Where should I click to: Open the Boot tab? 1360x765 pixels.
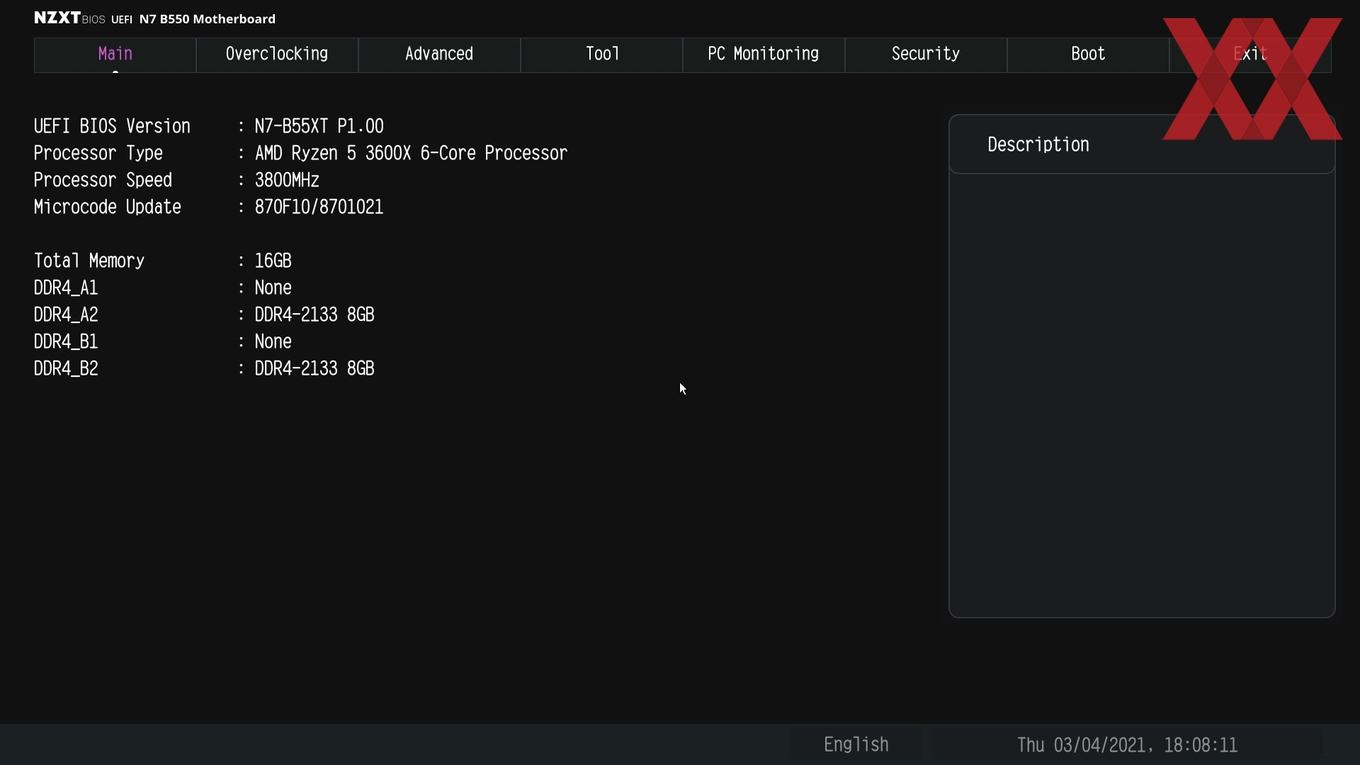(1088, 54)
